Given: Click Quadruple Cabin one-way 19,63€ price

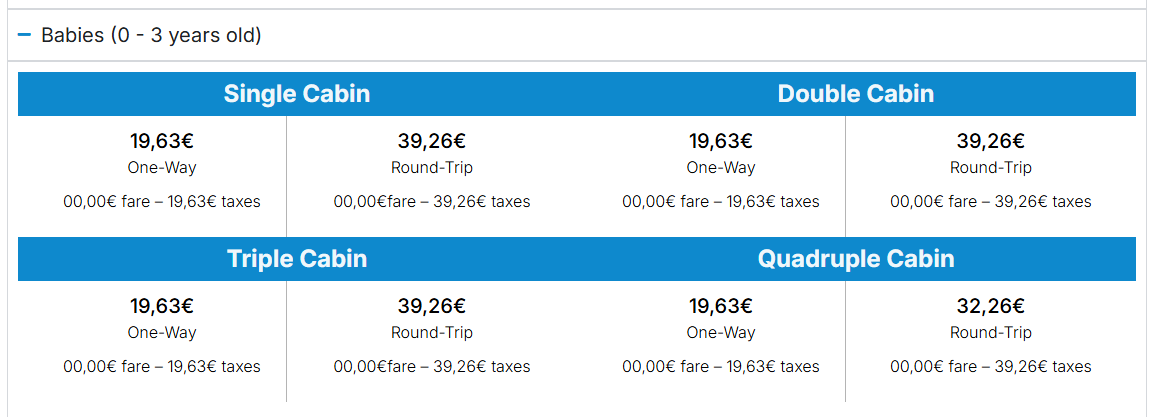Looking at the screenshot, I should pos(721,306).
